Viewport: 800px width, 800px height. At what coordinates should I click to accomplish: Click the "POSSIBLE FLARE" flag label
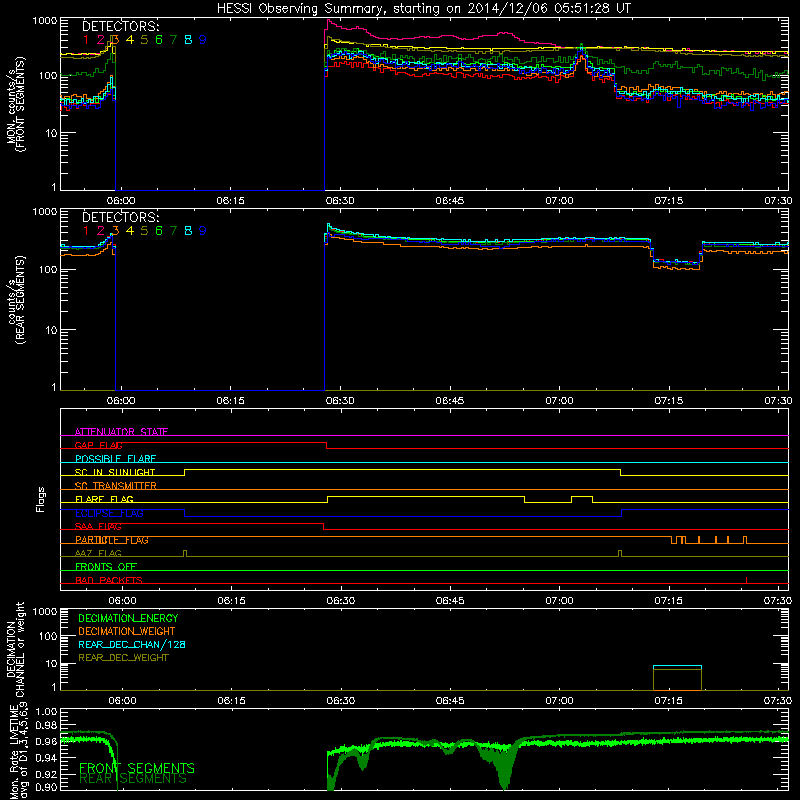(115, 459)
